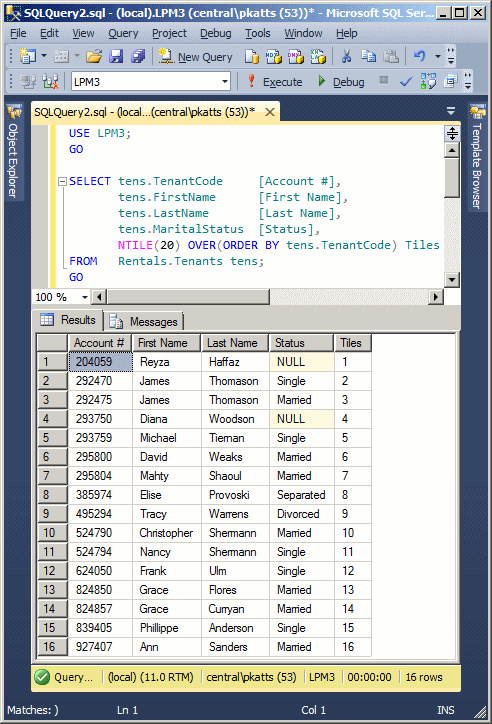
Task: Click the Save All icon
Action: point(138,56)
